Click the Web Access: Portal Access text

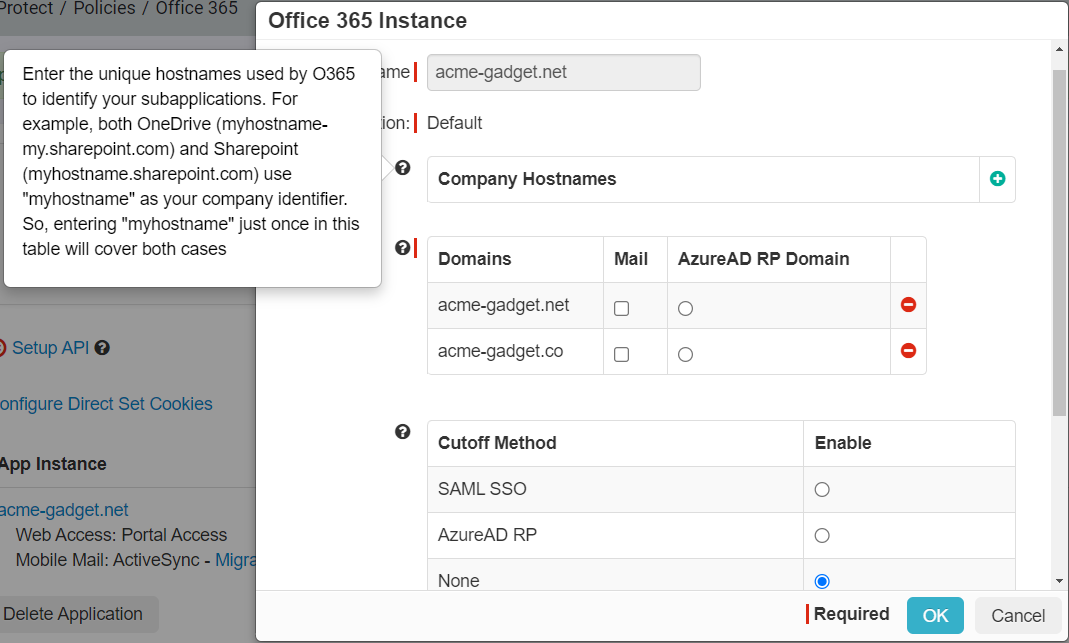121,535
